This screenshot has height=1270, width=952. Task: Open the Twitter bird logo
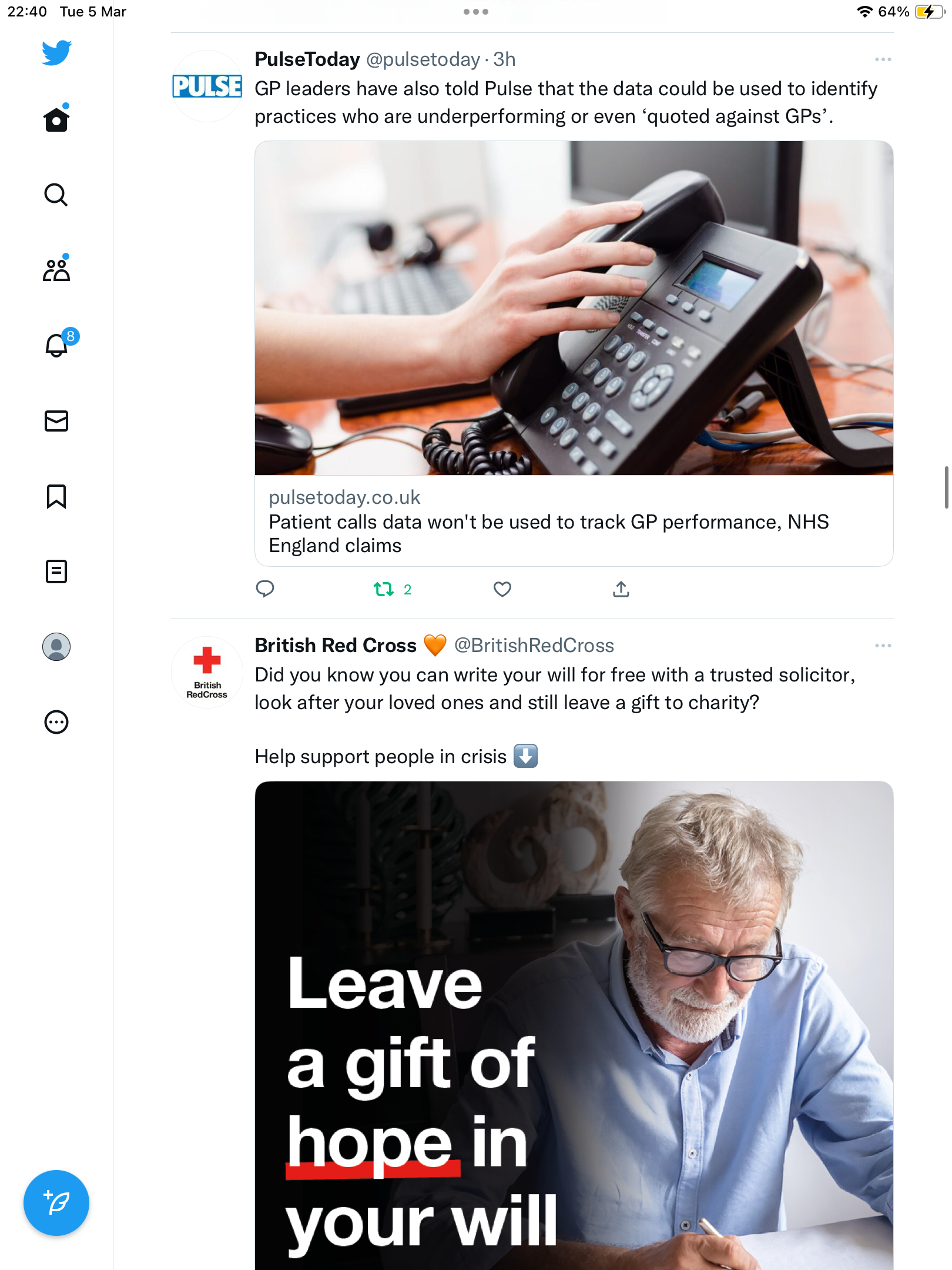56,53
